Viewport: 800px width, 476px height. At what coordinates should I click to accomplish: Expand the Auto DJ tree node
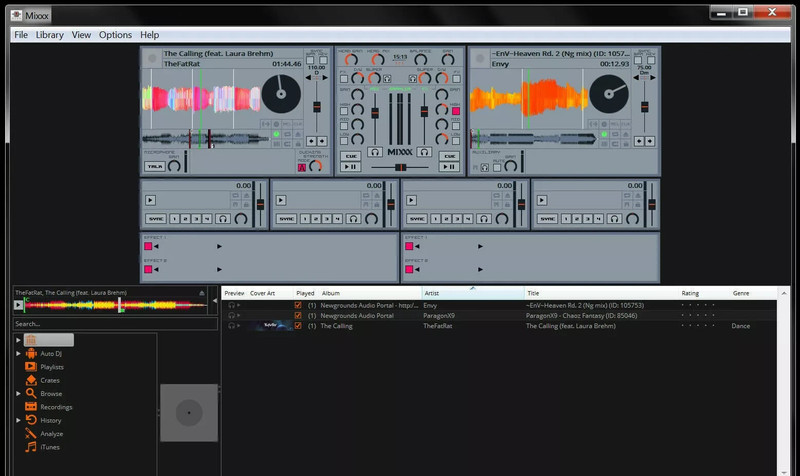(18, 353)
